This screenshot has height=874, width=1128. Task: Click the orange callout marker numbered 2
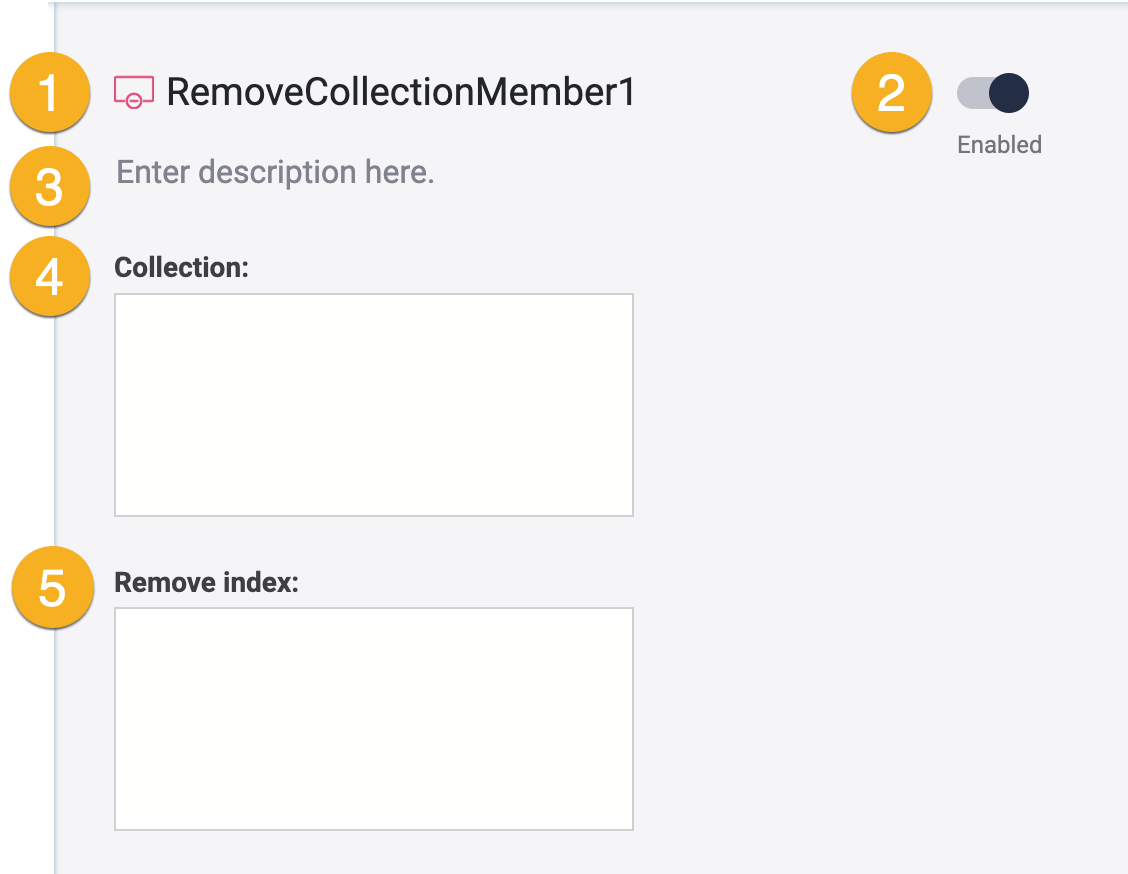(x=891, y=93)
